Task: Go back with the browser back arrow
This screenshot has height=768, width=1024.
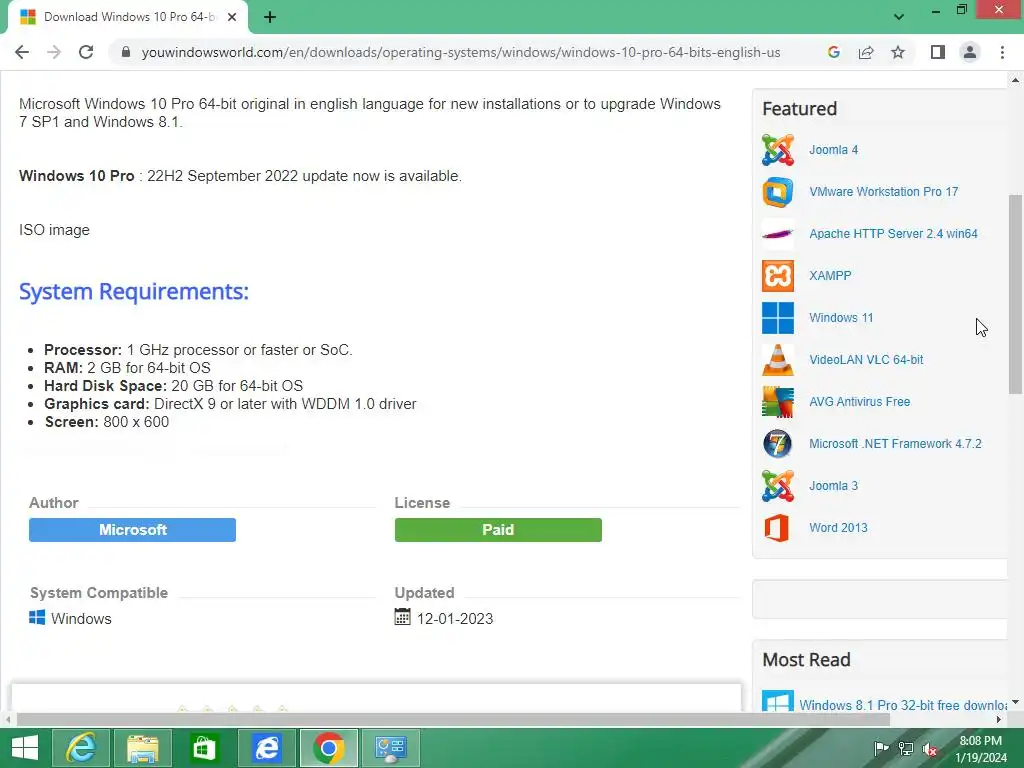Action: tap(22, 52)
